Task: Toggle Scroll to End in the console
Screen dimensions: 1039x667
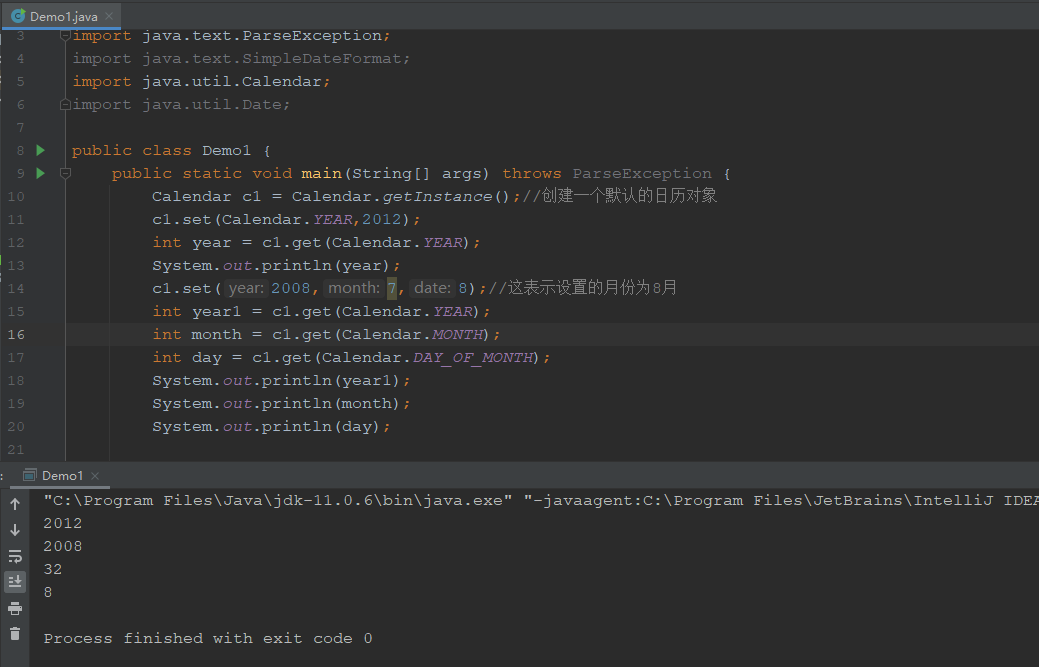Action: pos(15,581)
